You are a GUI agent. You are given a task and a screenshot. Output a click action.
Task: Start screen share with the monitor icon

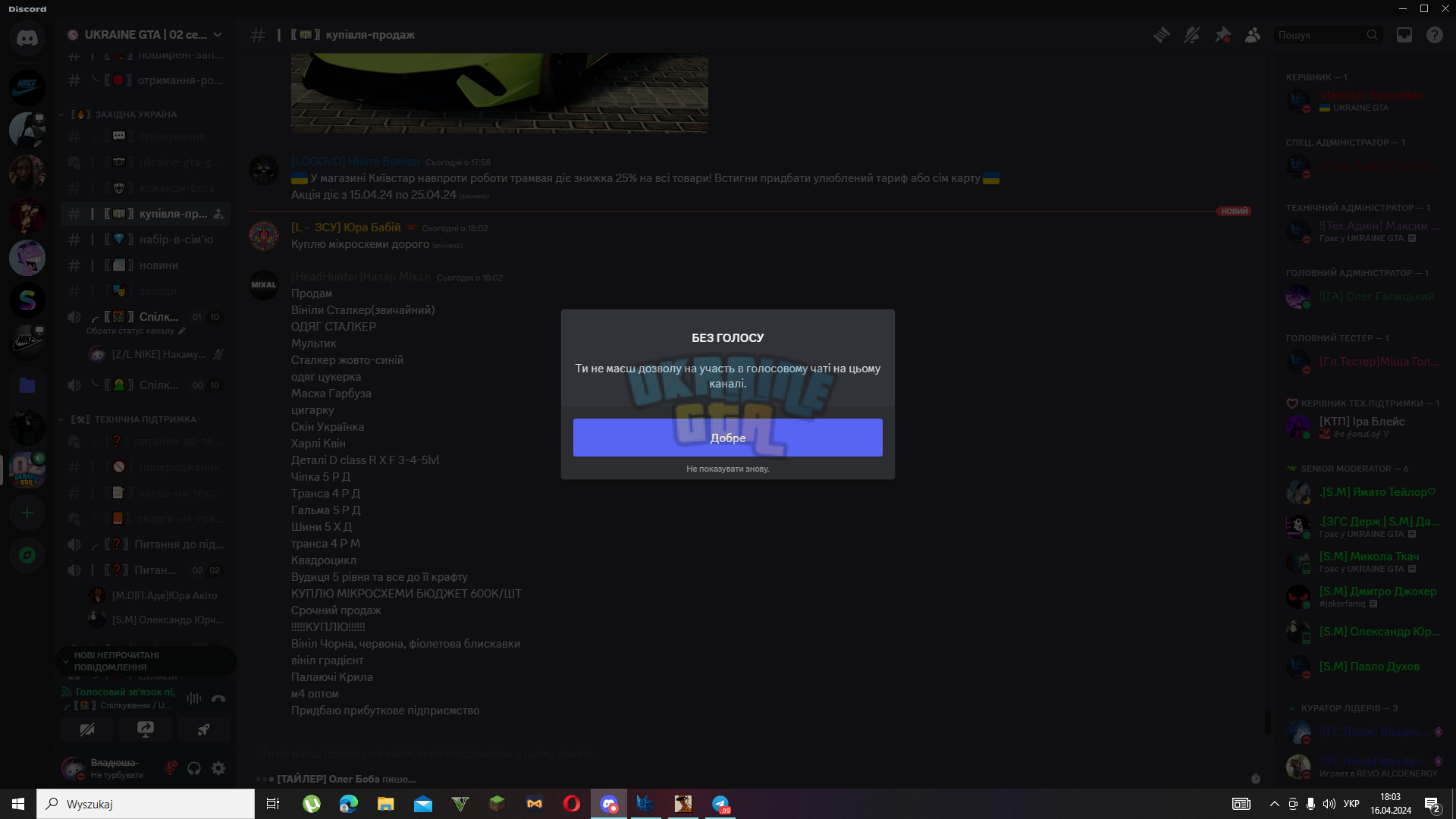tap(145, 730)
